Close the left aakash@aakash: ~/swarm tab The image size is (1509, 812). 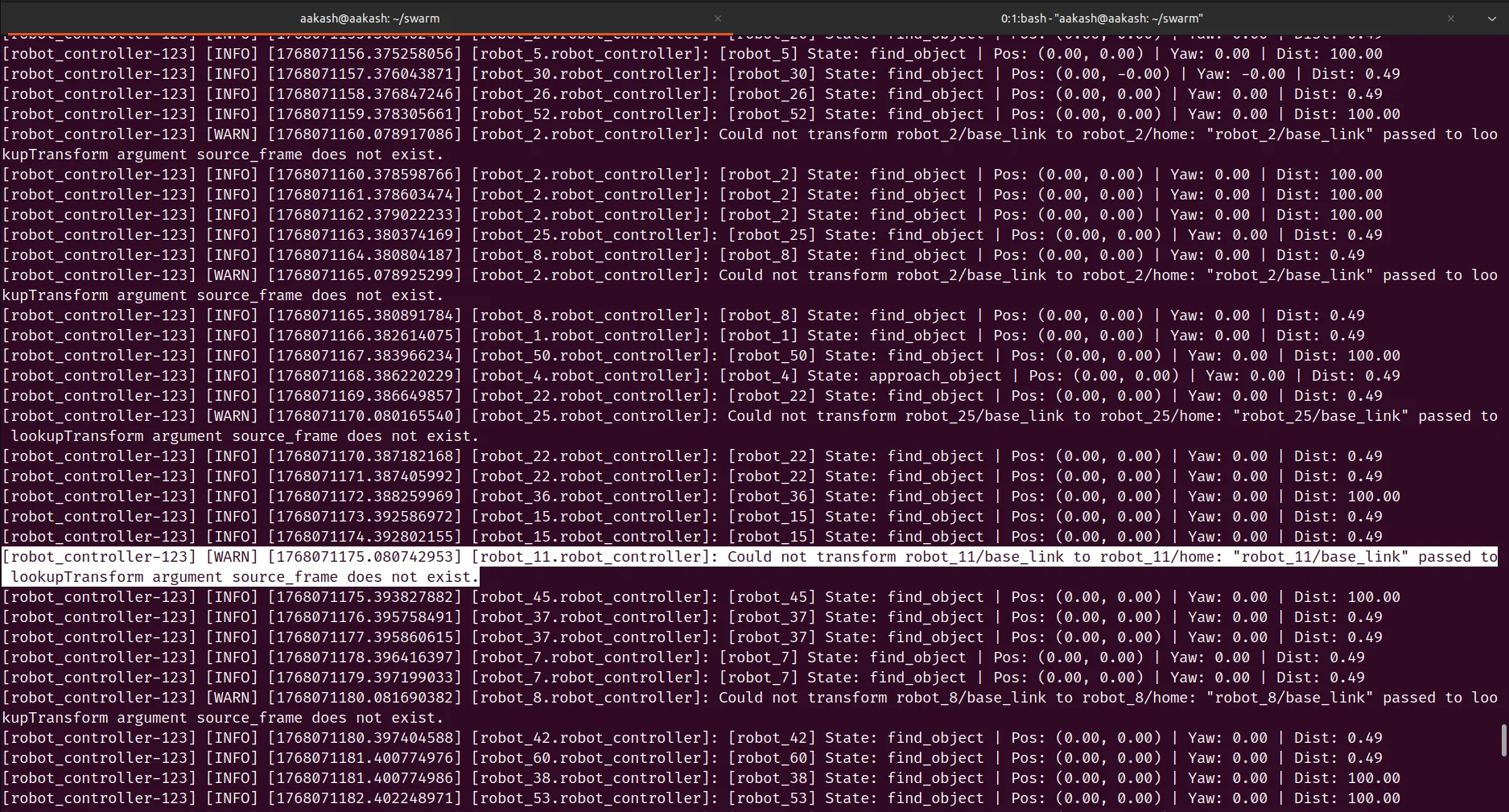pyautogui.click(x=717, y=18)
